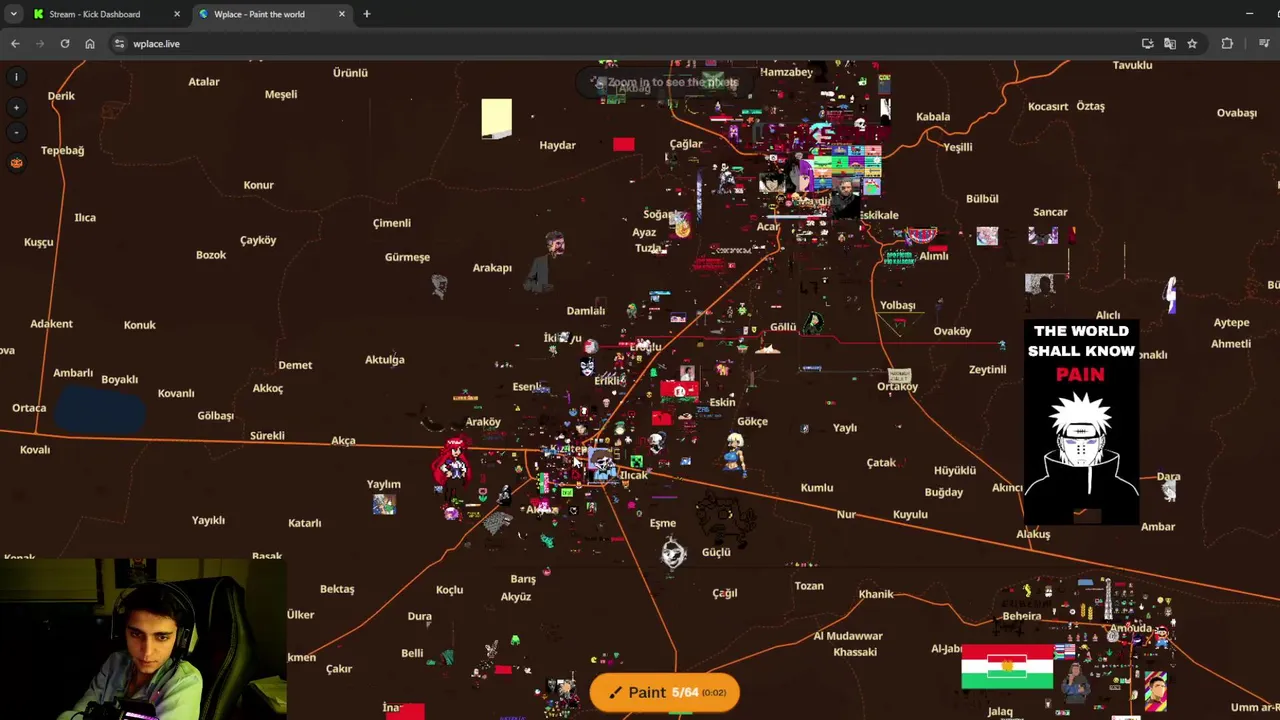Click the Demet map label

click(x=295, y=366)
